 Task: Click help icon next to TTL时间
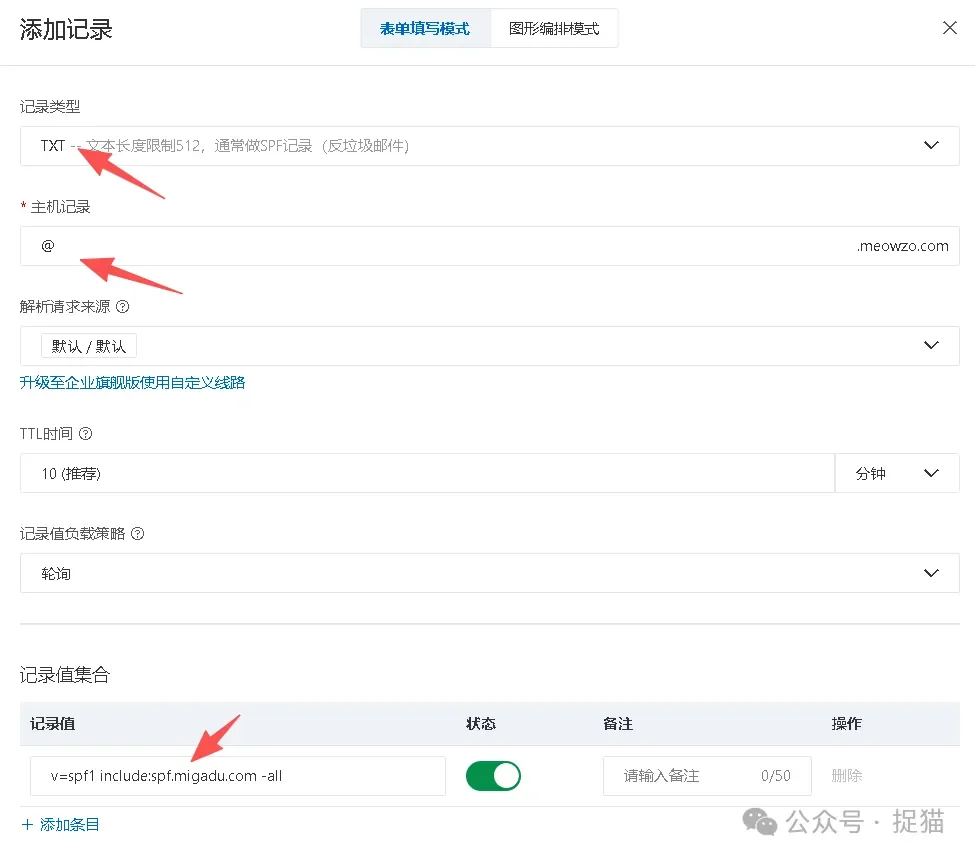click(86, 433)
